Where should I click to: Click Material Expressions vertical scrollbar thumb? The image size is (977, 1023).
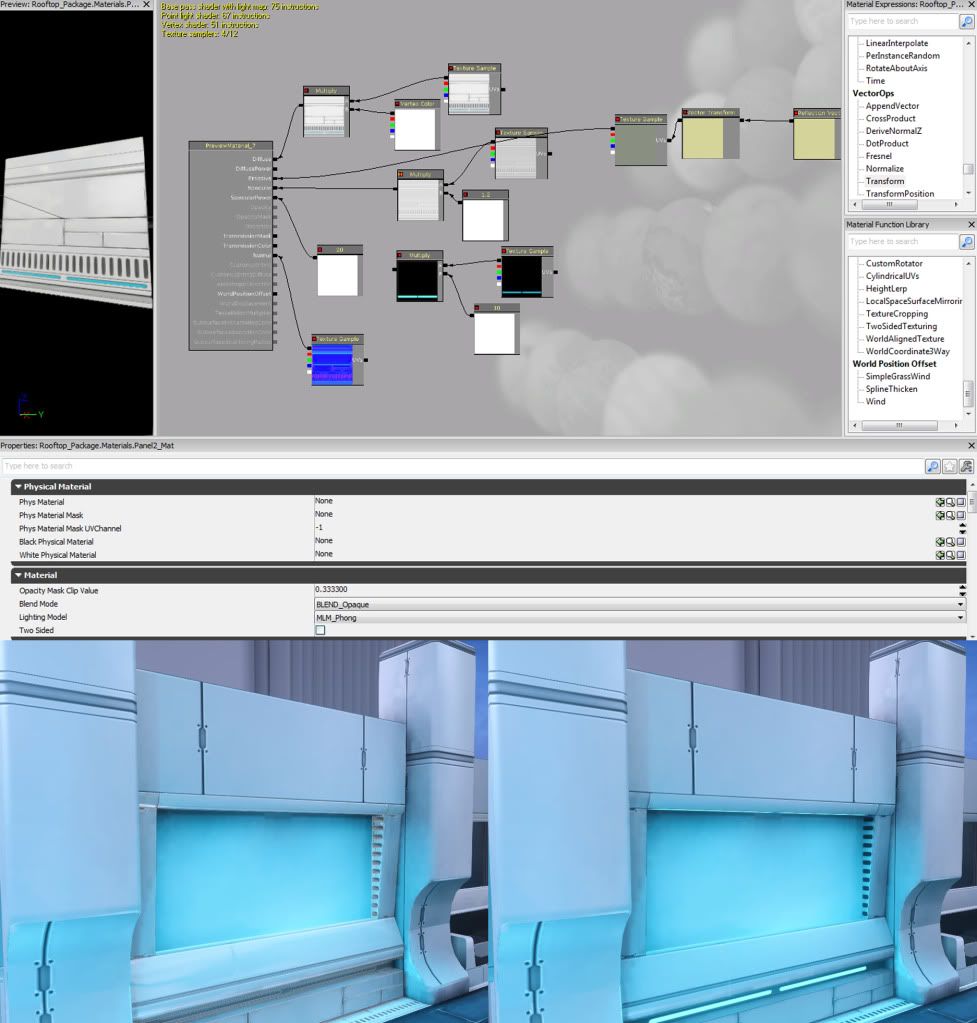[x=968, y=170]
